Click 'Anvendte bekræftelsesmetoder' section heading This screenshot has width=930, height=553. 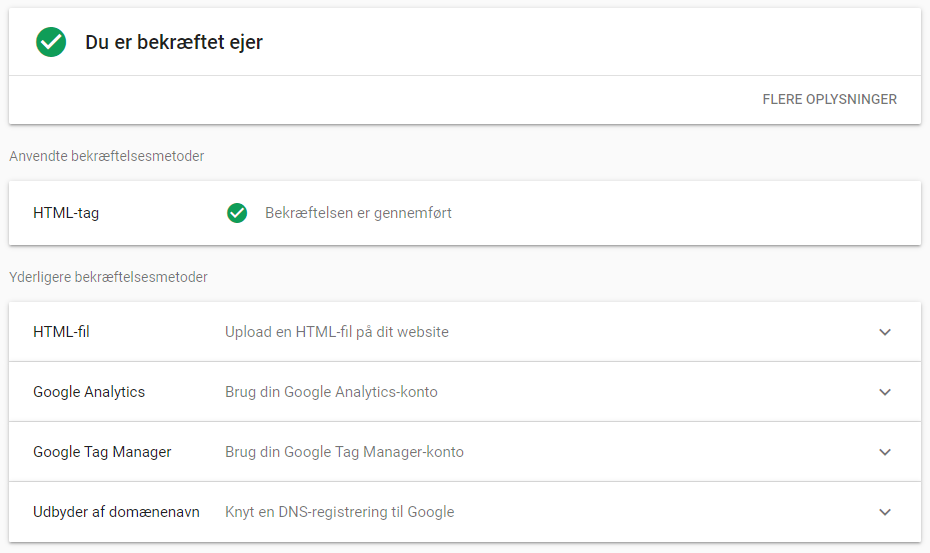coord(107,156)
